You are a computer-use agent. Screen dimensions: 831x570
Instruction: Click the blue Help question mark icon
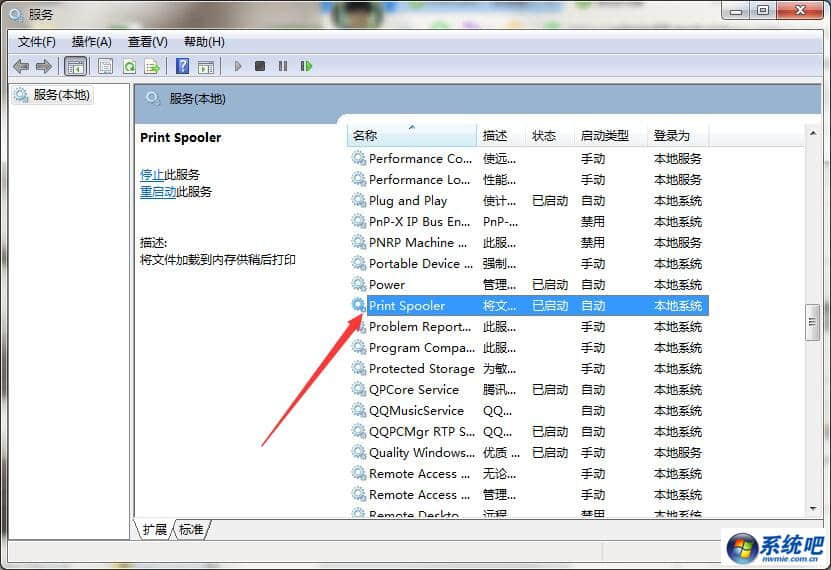point(182,66)
